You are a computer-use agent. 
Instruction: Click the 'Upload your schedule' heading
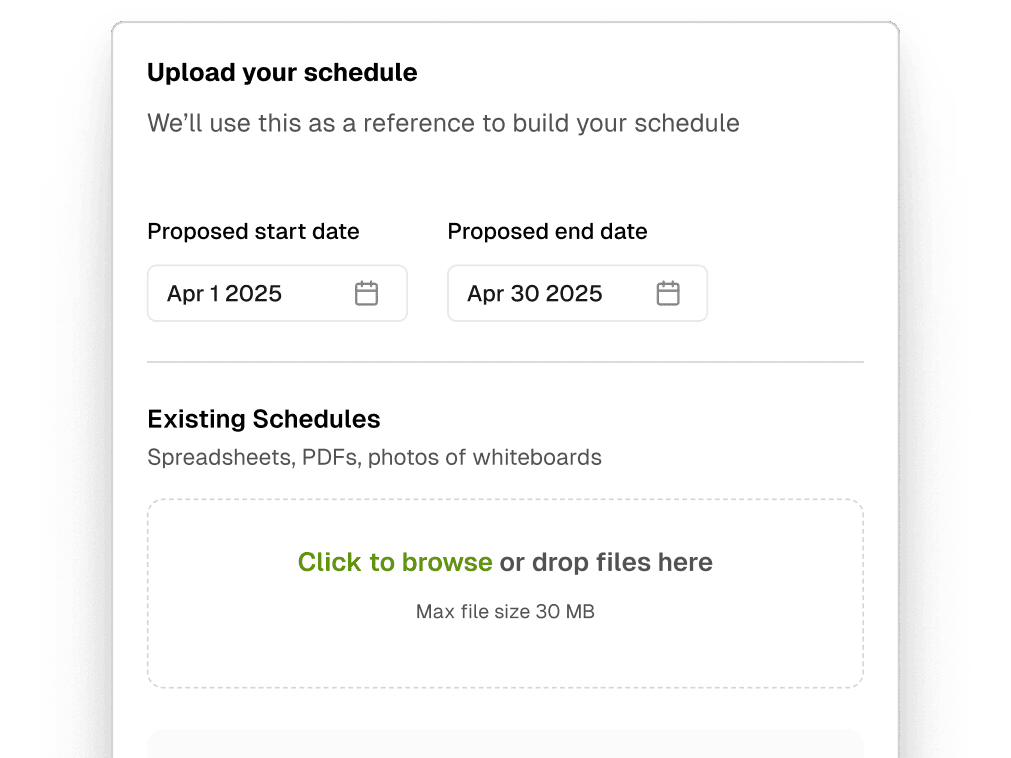pos(282,72)
